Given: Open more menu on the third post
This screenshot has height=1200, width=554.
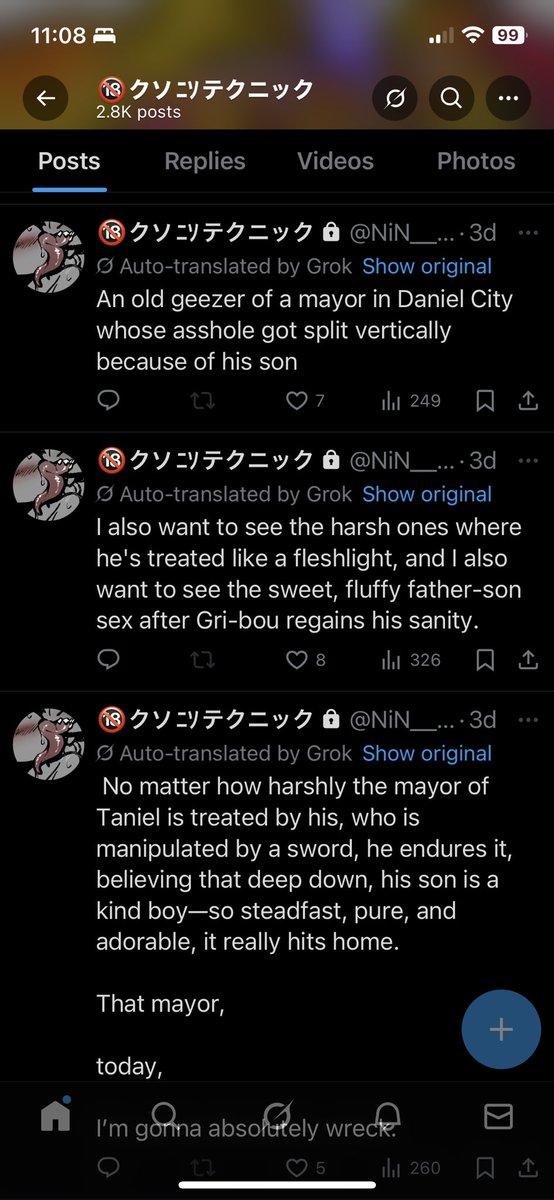Looking at the screenshot, I should [528, 719].
